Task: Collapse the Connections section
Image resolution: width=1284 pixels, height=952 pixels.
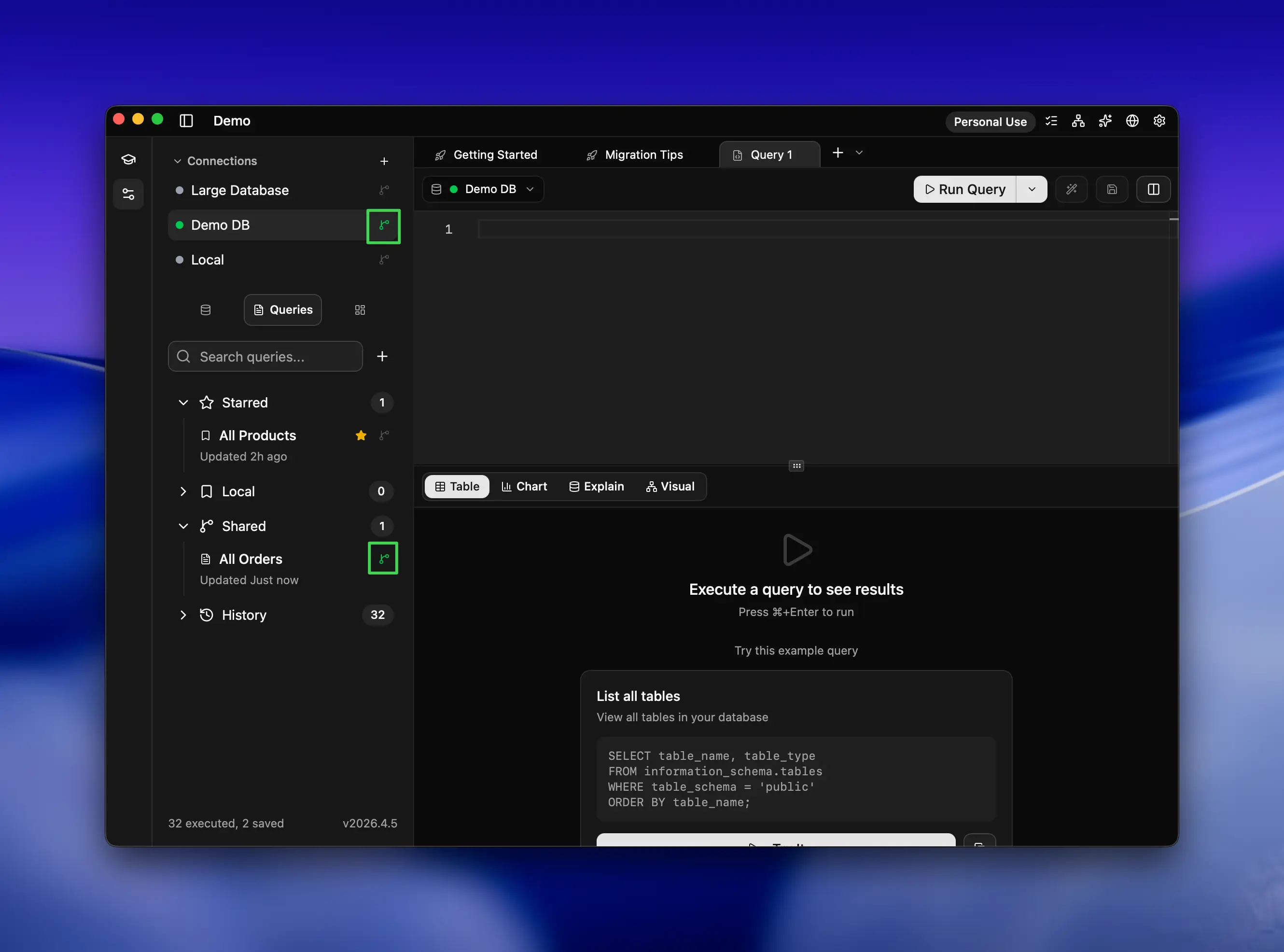Action: pos(178,161)
